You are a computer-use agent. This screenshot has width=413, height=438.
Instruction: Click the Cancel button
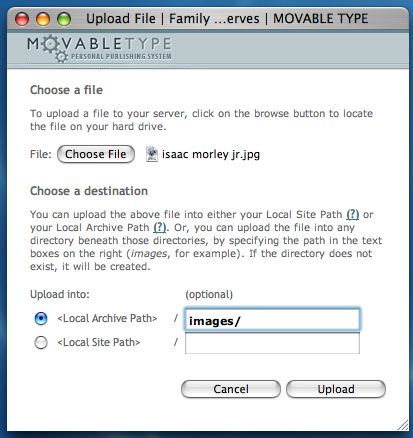click(x=231, y=389)
